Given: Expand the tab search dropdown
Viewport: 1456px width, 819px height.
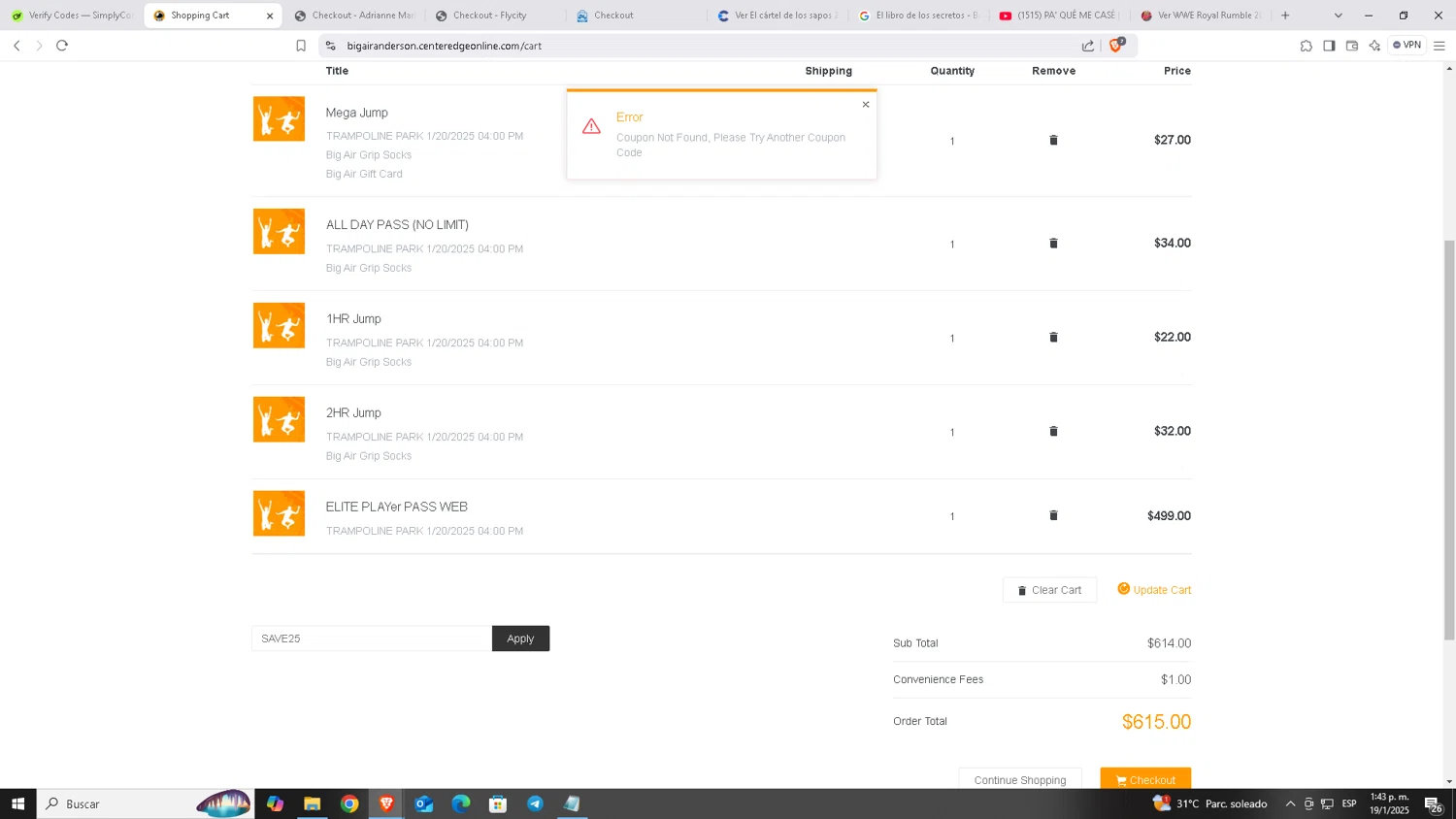Looking at the screenshot, I should pyautogui.click(x=1338, y=16).
